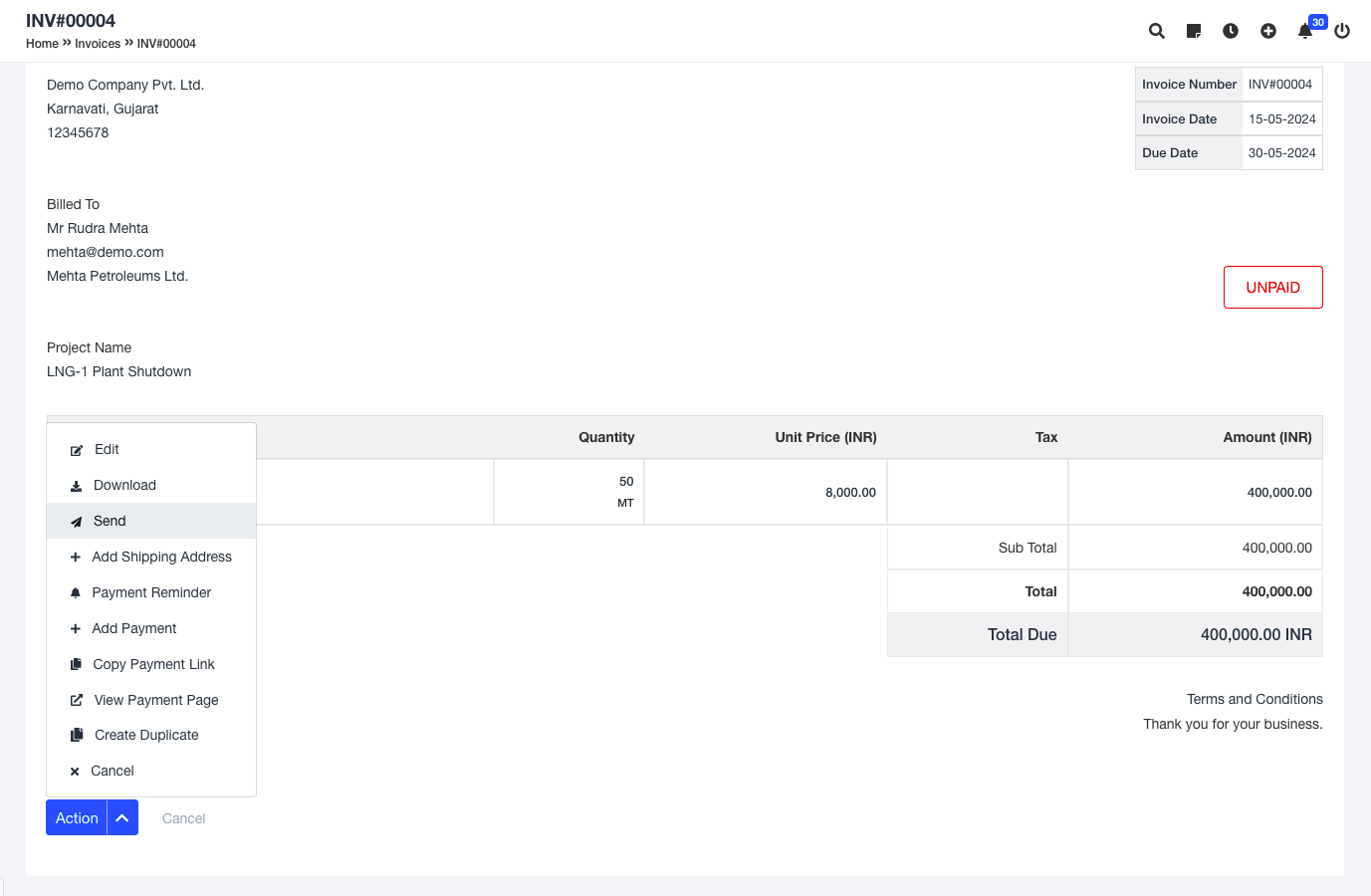1371x896 pixels.
Task: Click the power logout icon
Action: click(x=1342, y=31)
